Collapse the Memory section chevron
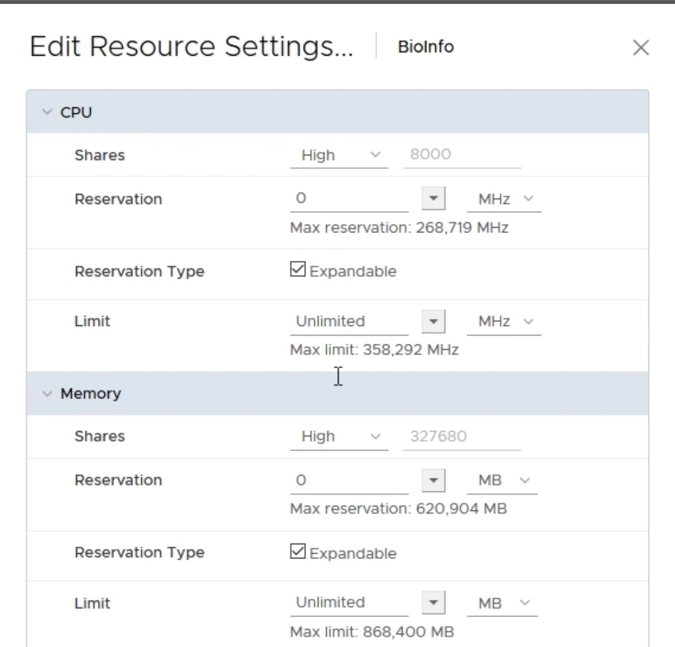The width and height of the screenshot is (675, 647). coord(47,394)
